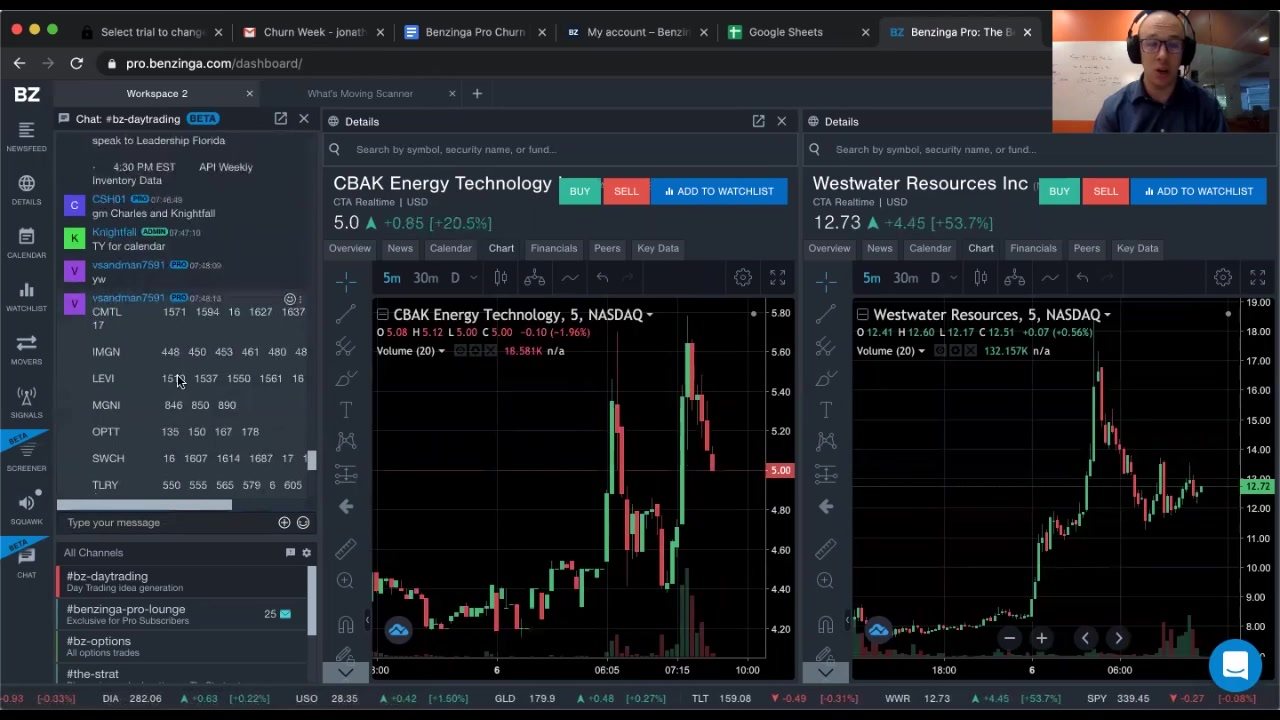Screen dimensions: 1280x720
Task: Switch to What's Moving Scanner workspace tab
Action: click(360, 94)
